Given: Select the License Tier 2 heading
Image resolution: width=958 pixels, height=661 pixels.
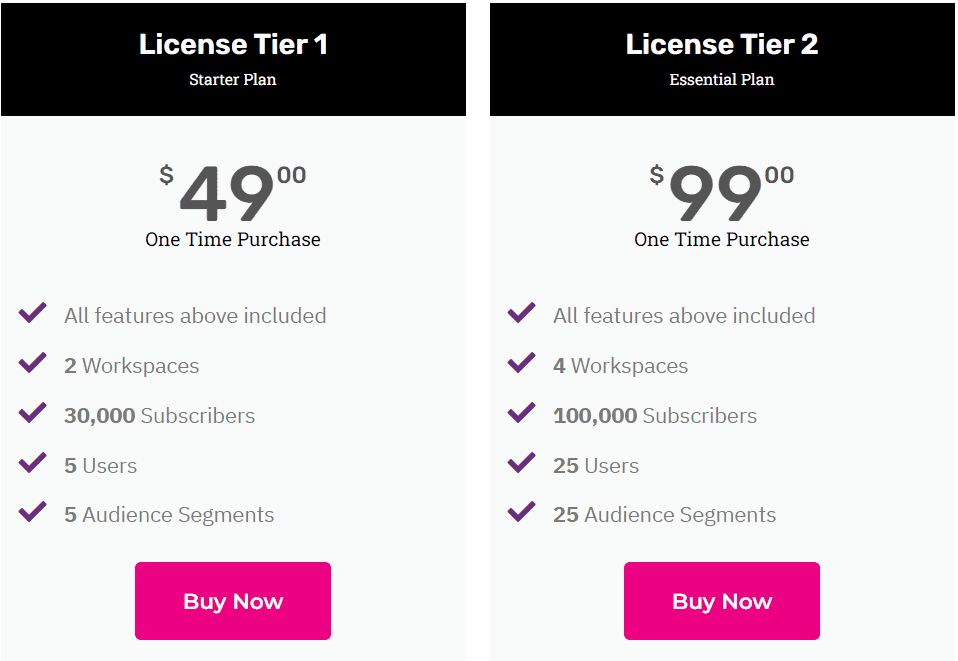Looking at the screenshot, I should pos(722,44).
